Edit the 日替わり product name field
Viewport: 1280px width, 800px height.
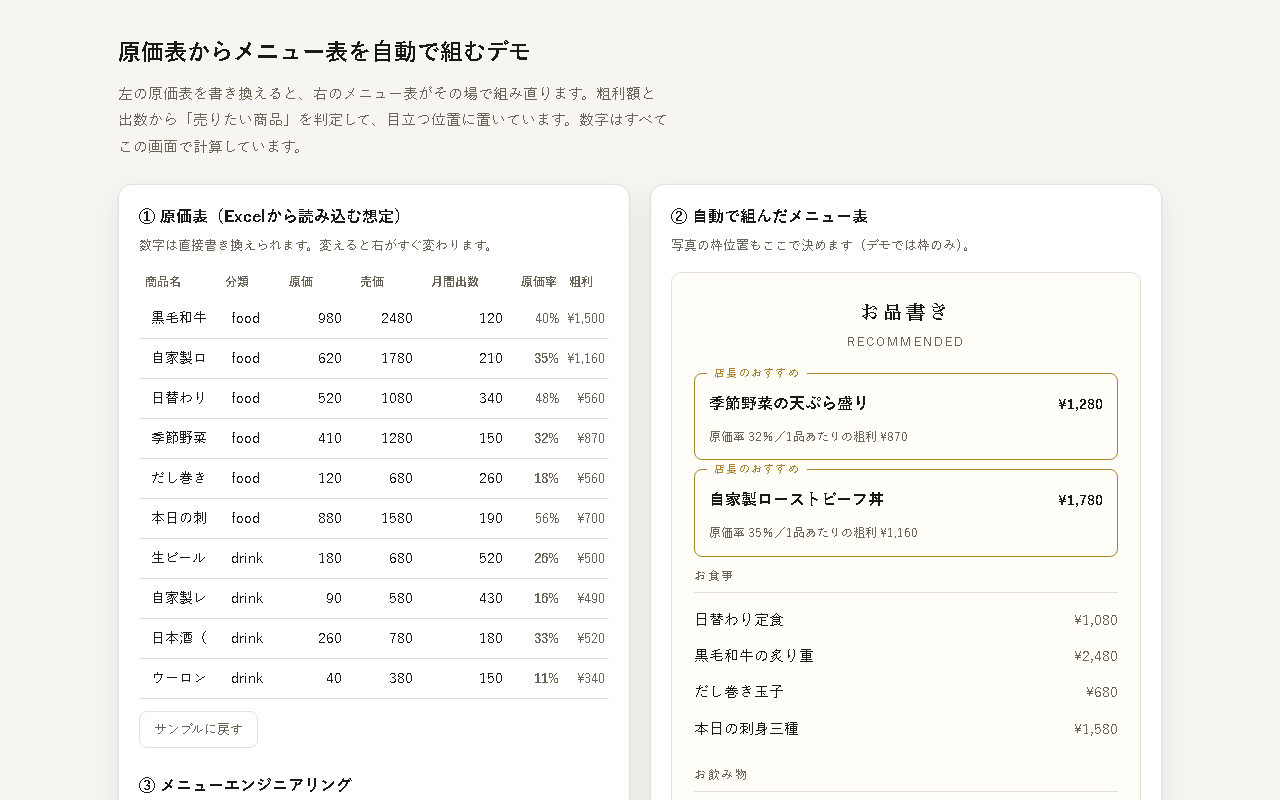[179, 398]
